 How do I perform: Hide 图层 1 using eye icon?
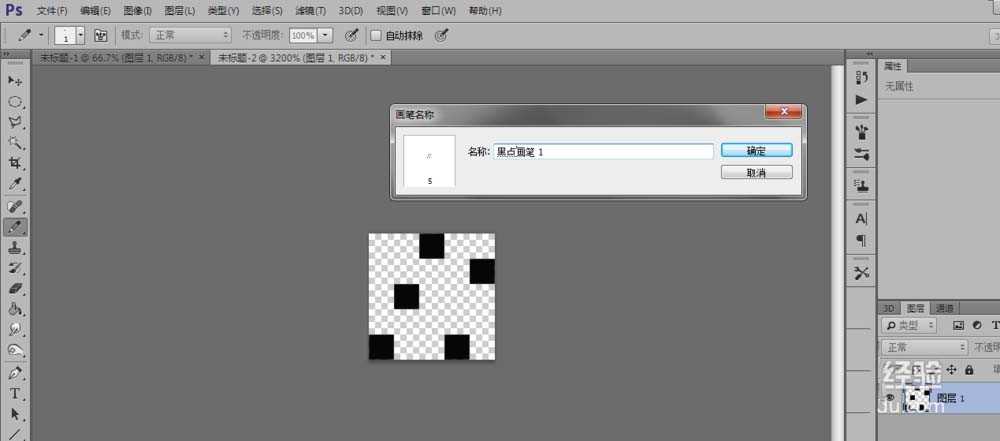click(889, 397)
